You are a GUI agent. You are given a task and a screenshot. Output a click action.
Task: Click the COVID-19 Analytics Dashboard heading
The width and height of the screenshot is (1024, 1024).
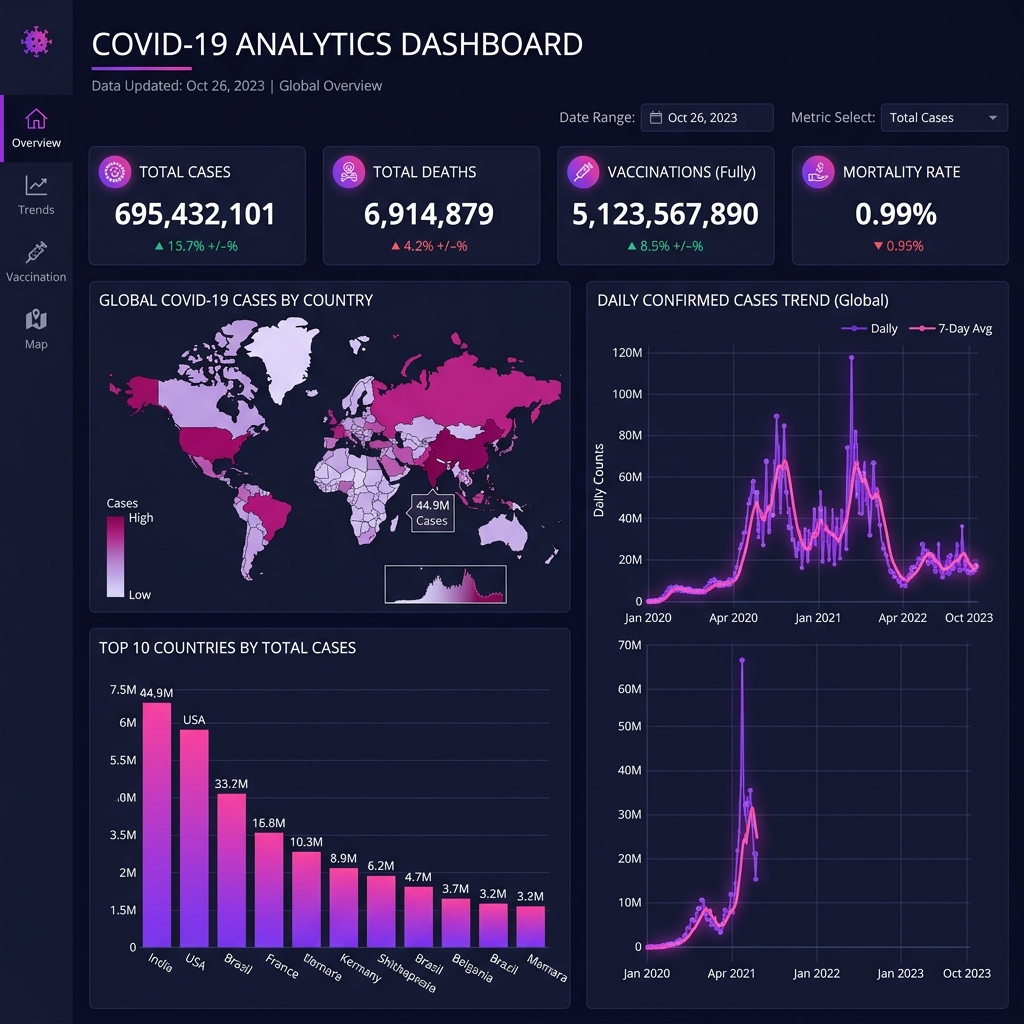[337, 44]
